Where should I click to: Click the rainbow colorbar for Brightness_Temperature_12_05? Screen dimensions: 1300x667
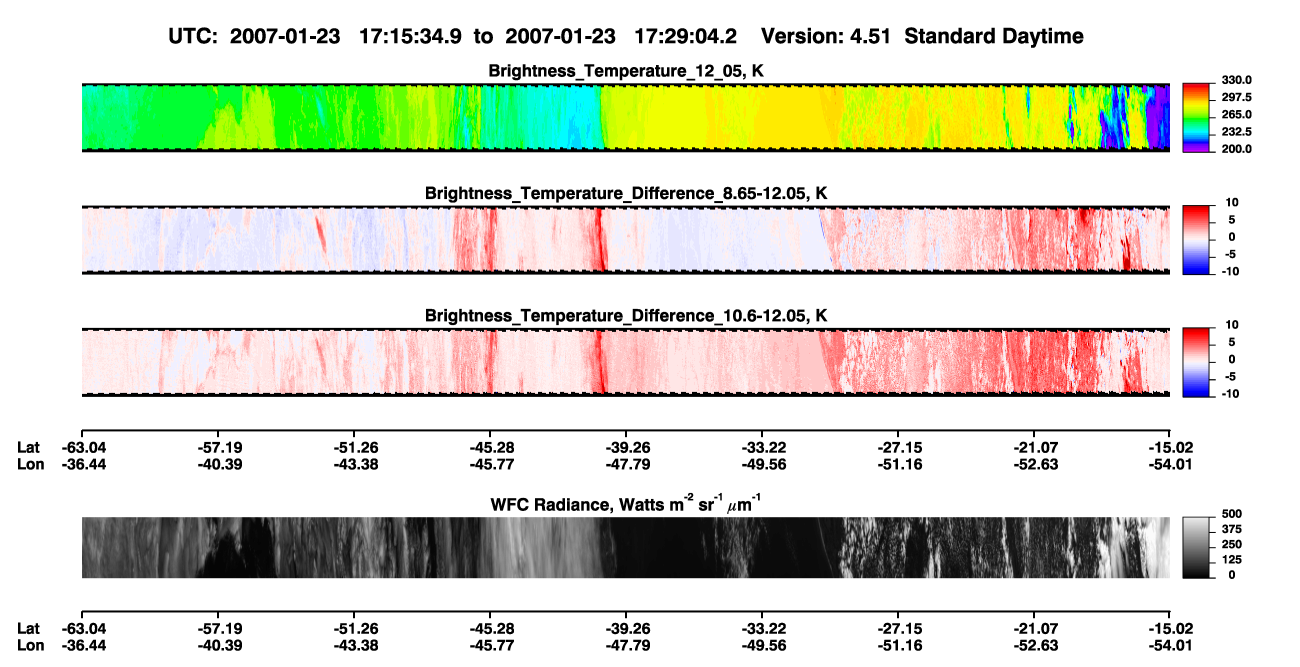pos(1197,117)
